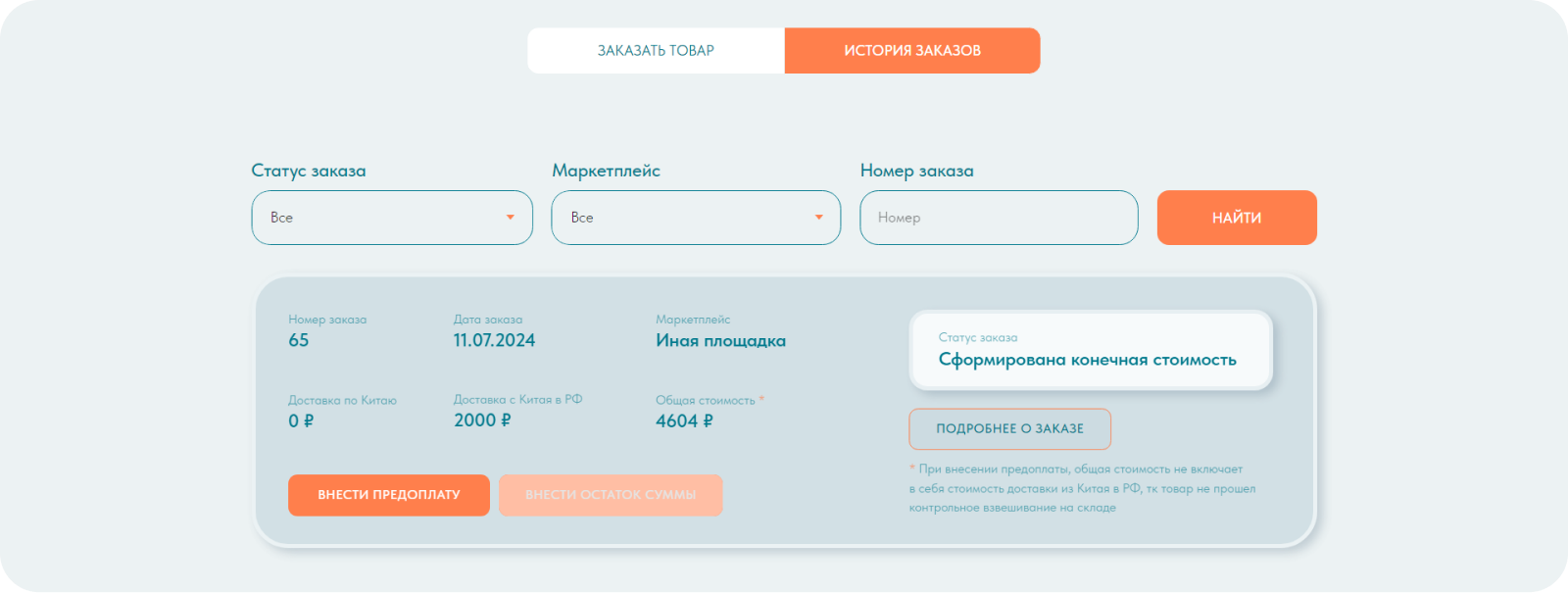
Task: Expand the Статус заказа dropdown field
Action: [x=392, y=218]
